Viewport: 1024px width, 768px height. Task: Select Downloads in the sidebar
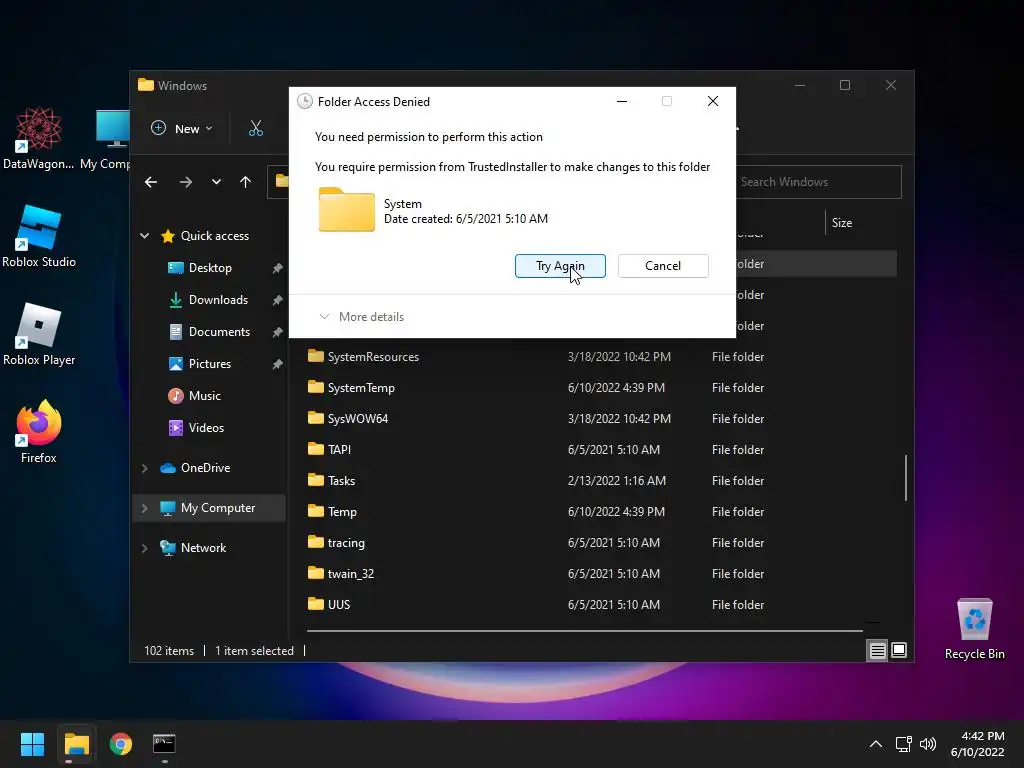[x=218, y=300]
